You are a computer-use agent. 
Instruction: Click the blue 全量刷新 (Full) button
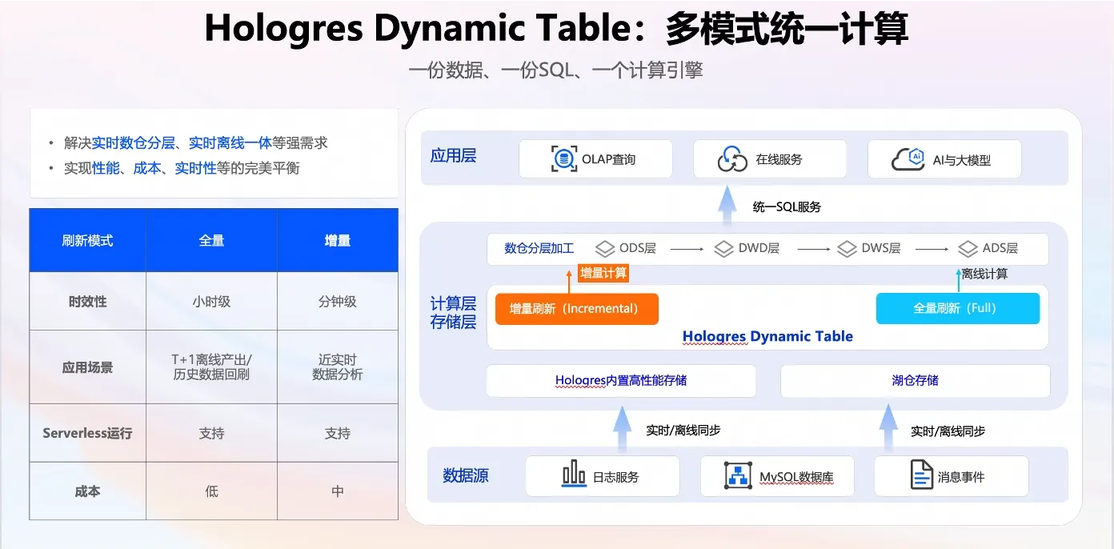coord(958,309)
